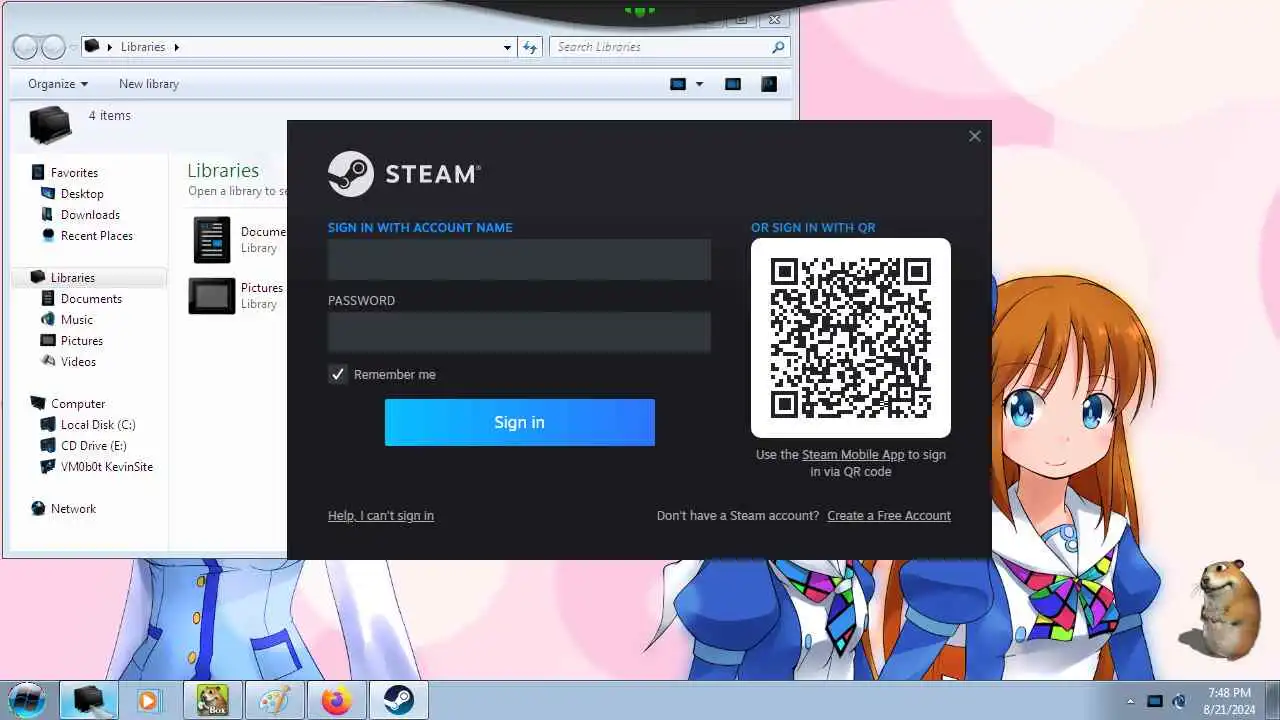
Task: Expand the arrow after Libraries breadcrumb
Action: pyautogui.click(x=177, y=47)
